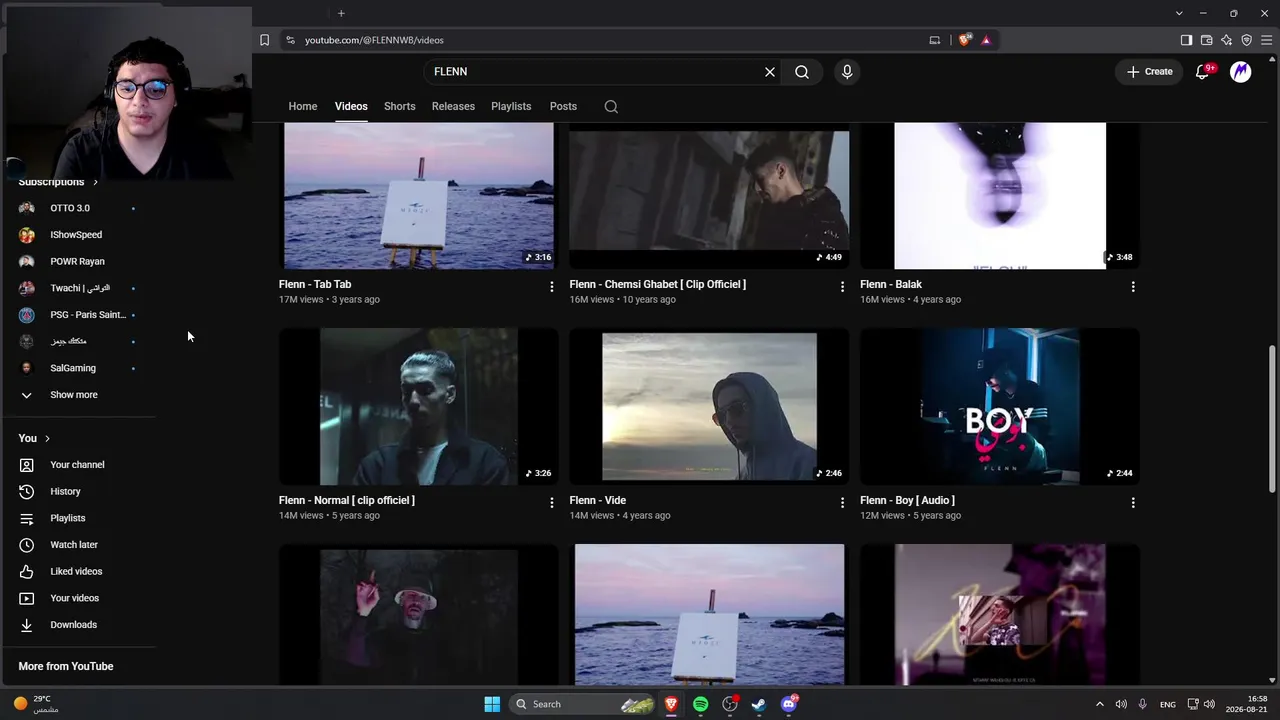Open the Flenn - Balak title link
This screenshot has height=720, width=1280.
pos(891,285)
